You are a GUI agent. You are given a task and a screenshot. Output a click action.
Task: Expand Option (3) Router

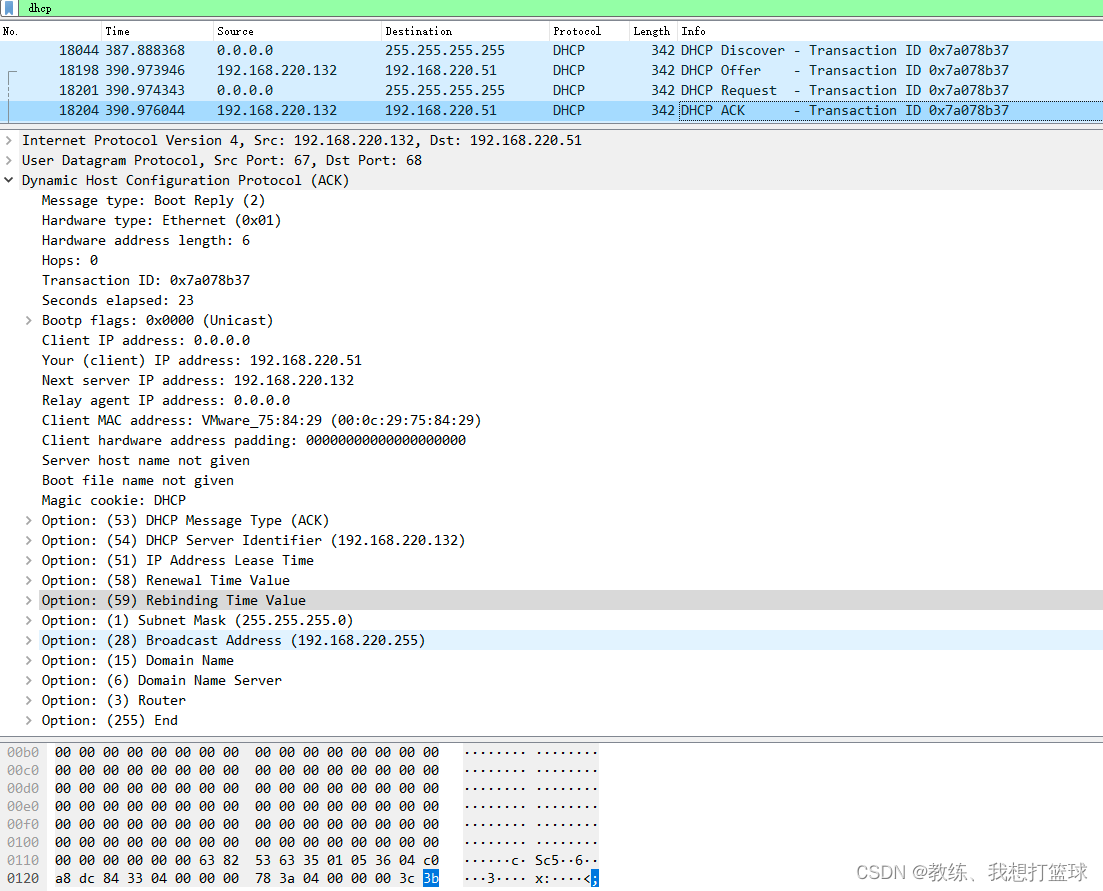point(27,700)
